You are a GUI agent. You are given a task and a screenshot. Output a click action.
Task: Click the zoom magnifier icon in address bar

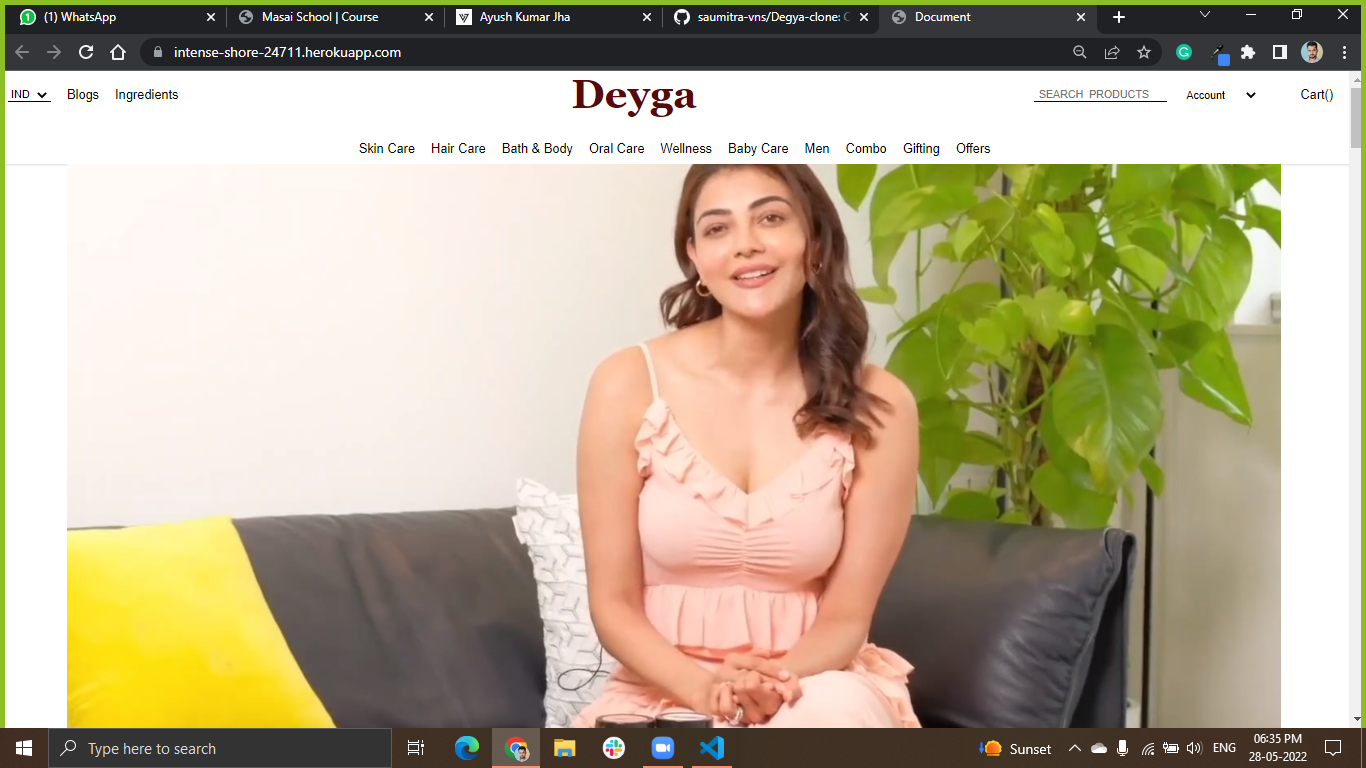point(1080,52)
